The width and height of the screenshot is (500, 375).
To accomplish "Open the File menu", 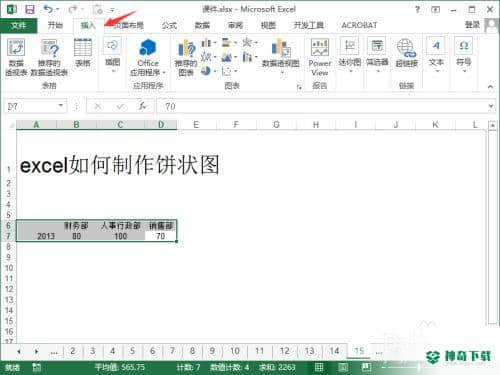I will click(x=19, y=25).
